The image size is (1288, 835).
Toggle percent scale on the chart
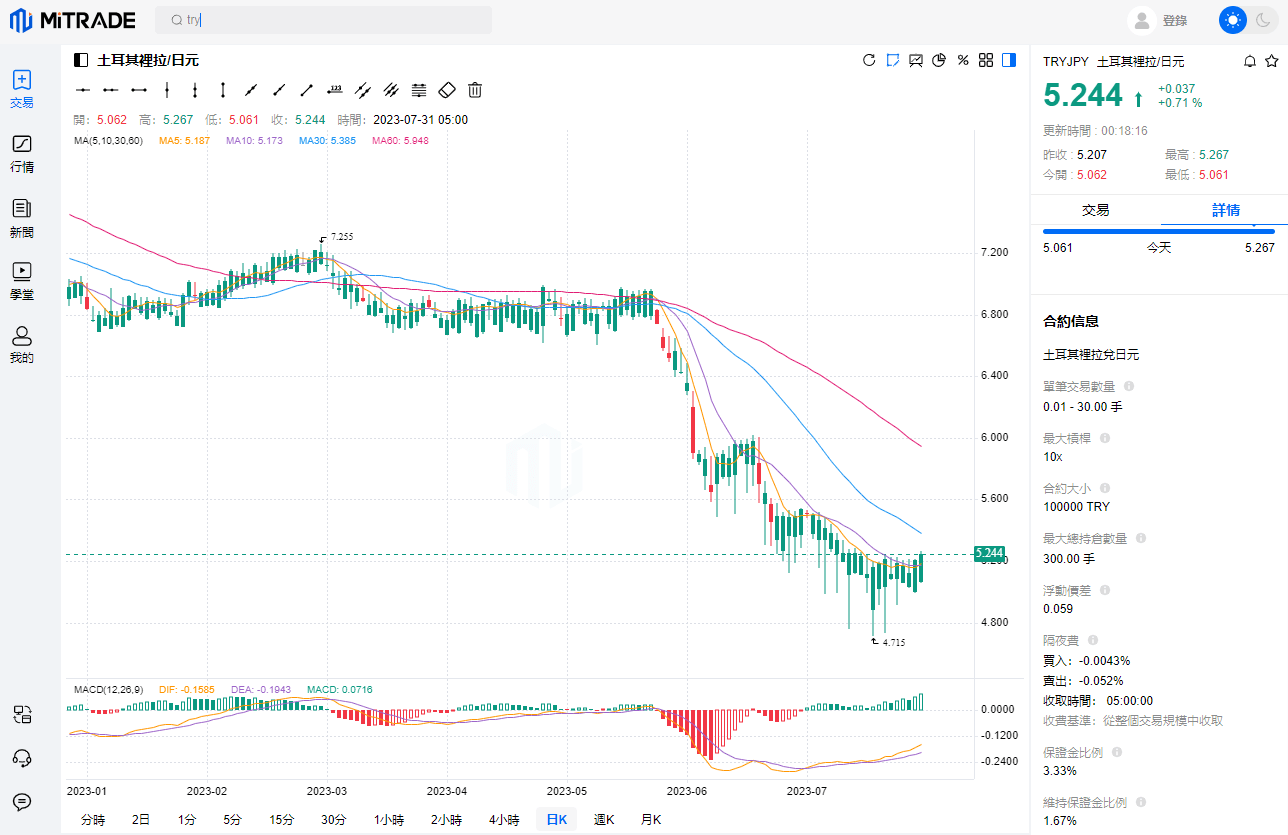click(963, 60)
